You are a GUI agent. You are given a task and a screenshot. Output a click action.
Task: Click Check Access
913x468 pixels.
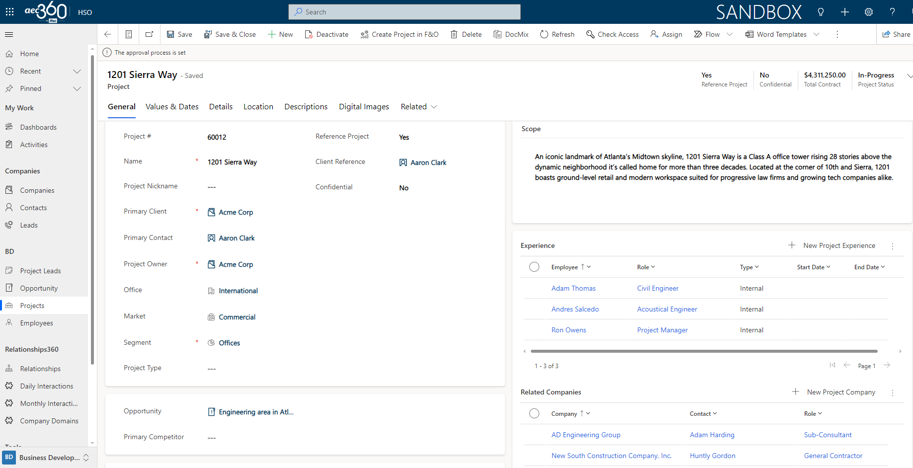(612, 34)
